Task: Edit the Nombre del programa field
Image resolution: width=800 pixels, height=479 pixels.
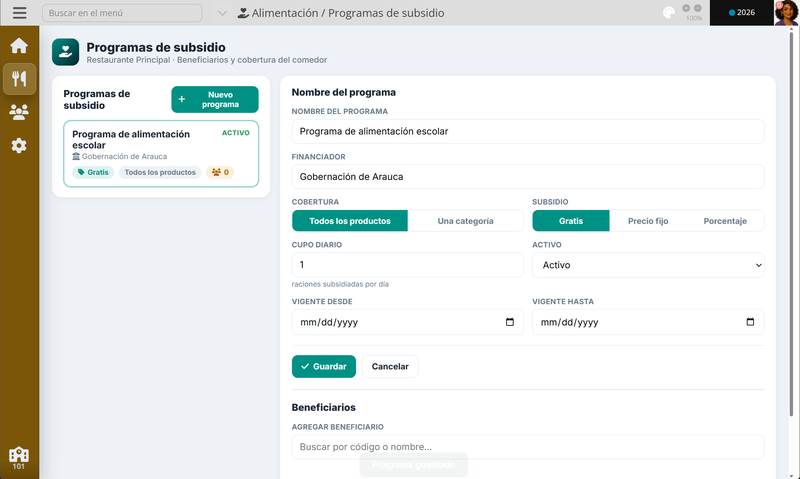Action: pyautogui.click(x=528, y=132)
